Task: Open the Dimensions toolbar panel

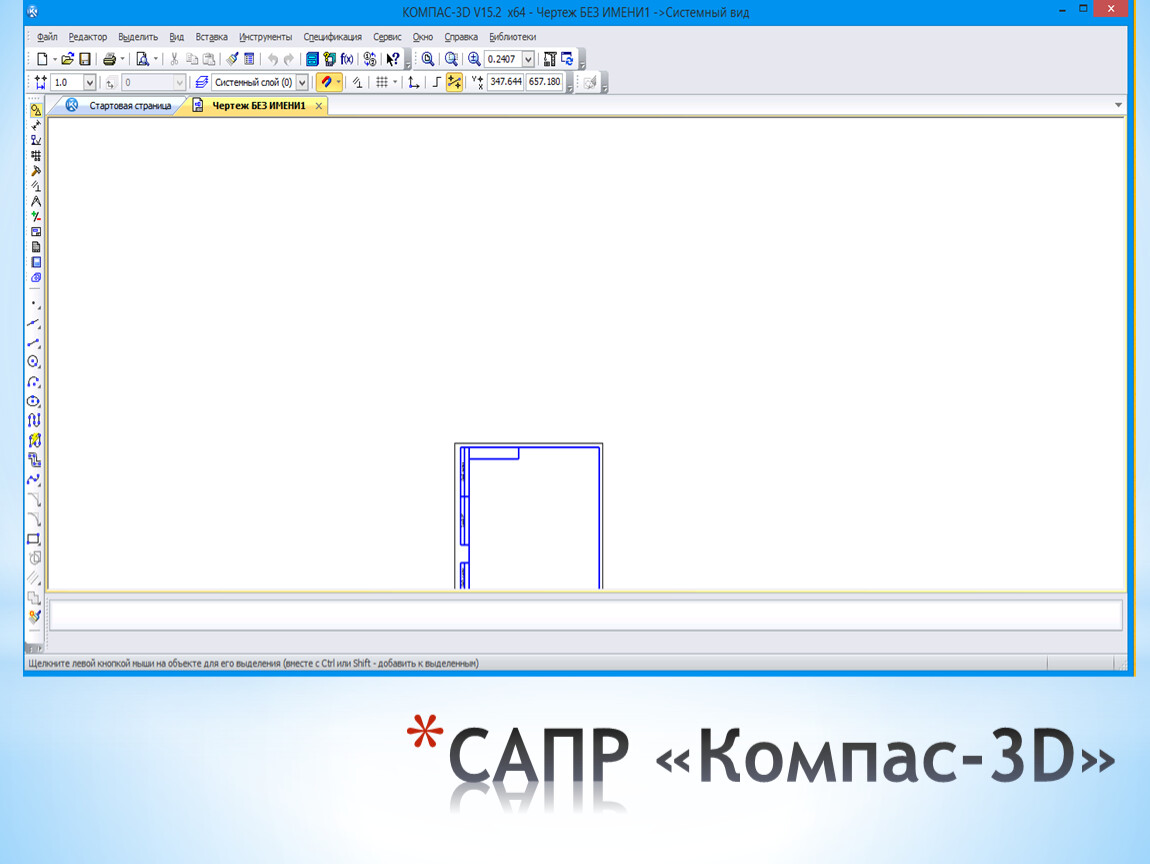Action: pos(35,125)
